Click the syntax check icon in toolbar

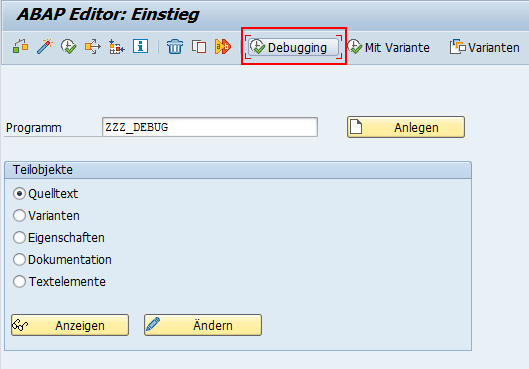(x=20, y=46)
